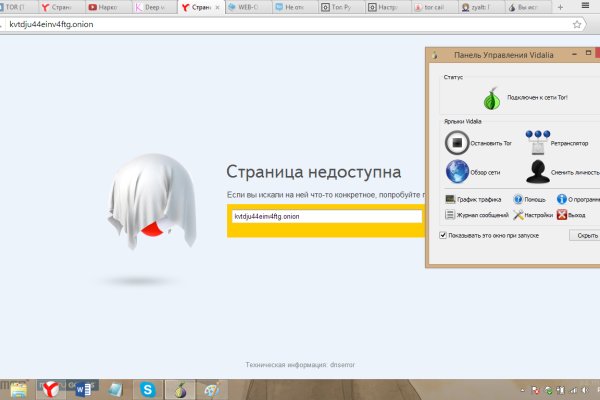Open Обзор сети globe icon
The width and height of the screenshot is (600, 400).
[x=457, y=171]
